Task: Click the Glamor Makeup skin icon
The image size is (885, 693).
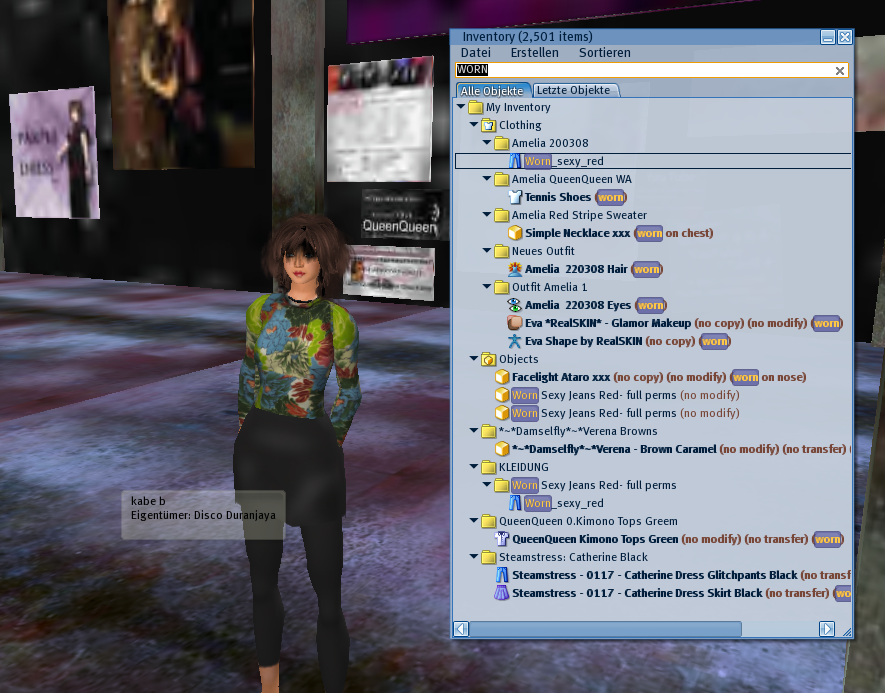Action: coord(515,323)
